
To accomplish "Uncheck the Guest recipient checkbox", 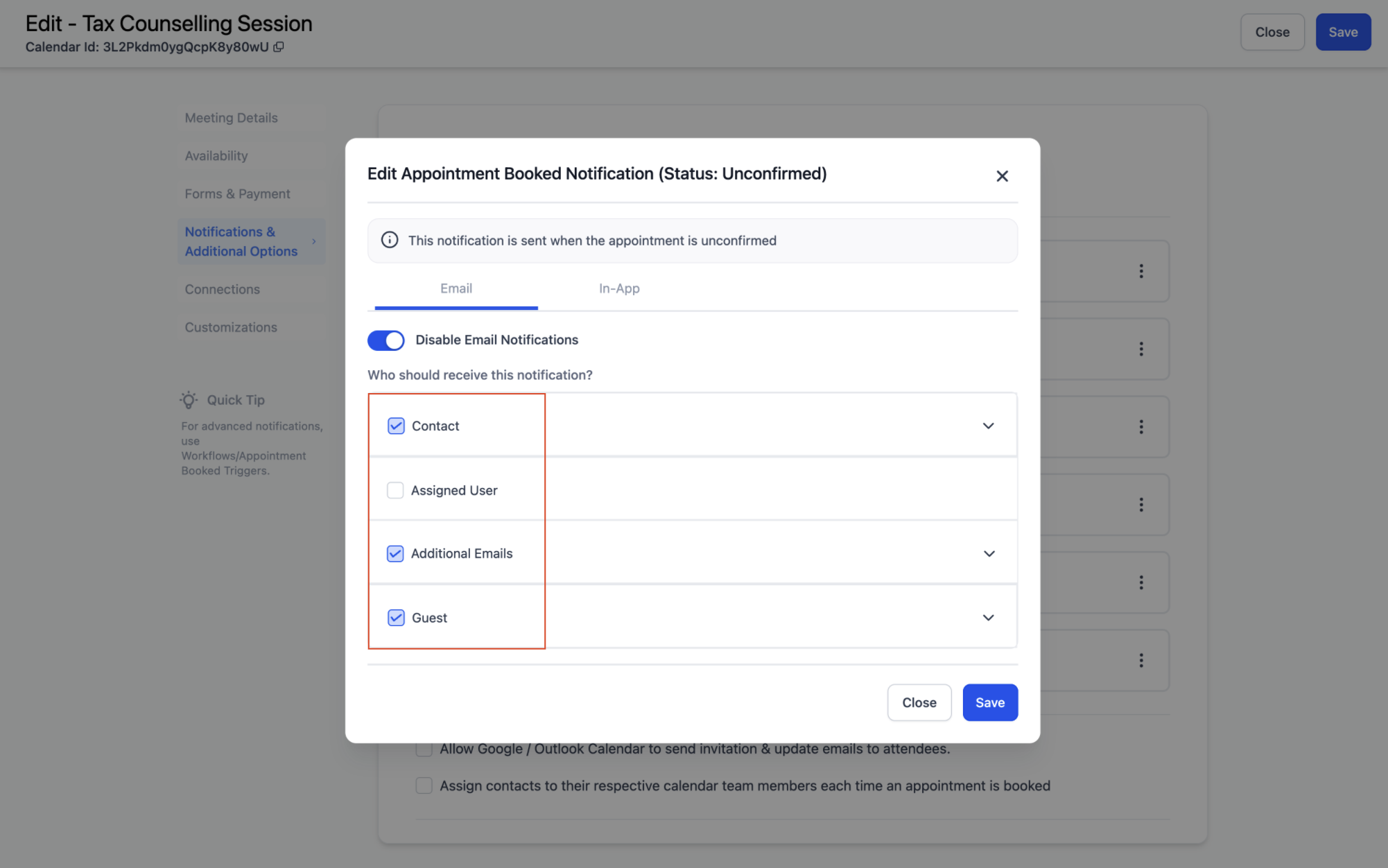I will [396, 618].
